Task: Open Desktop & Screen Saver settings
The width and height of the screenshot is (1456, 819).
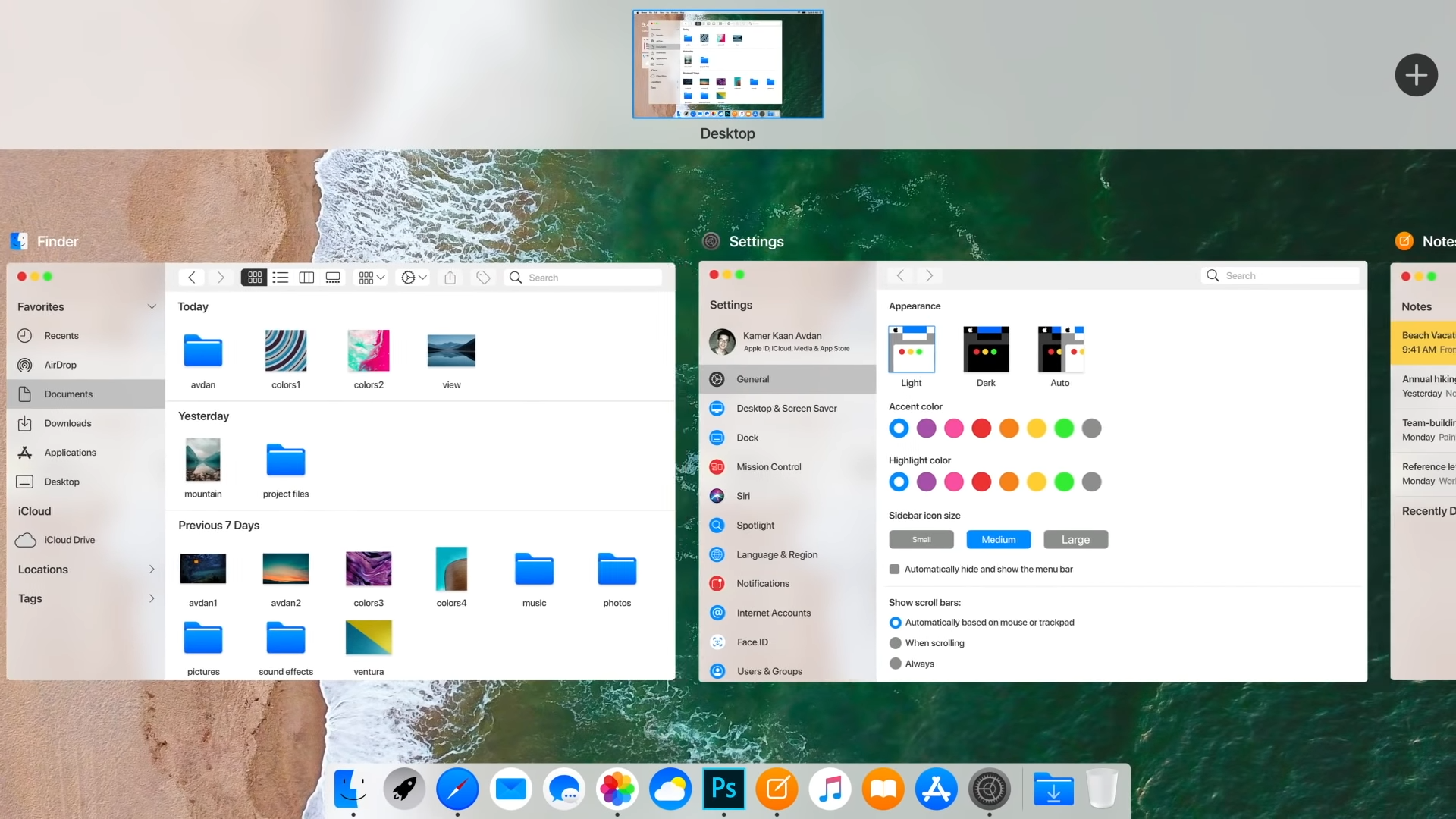Action: tap(787, 409)
